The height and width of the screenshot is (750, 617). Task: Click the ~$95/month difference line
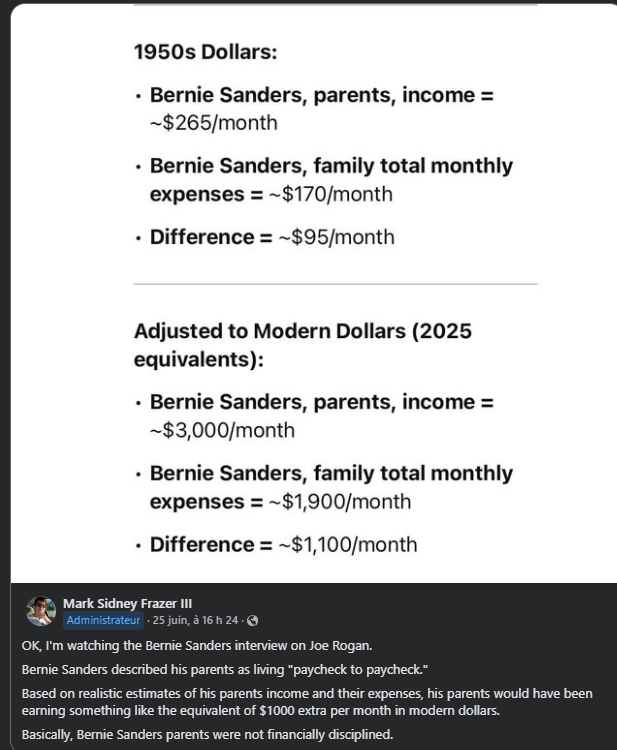[272, 237]
